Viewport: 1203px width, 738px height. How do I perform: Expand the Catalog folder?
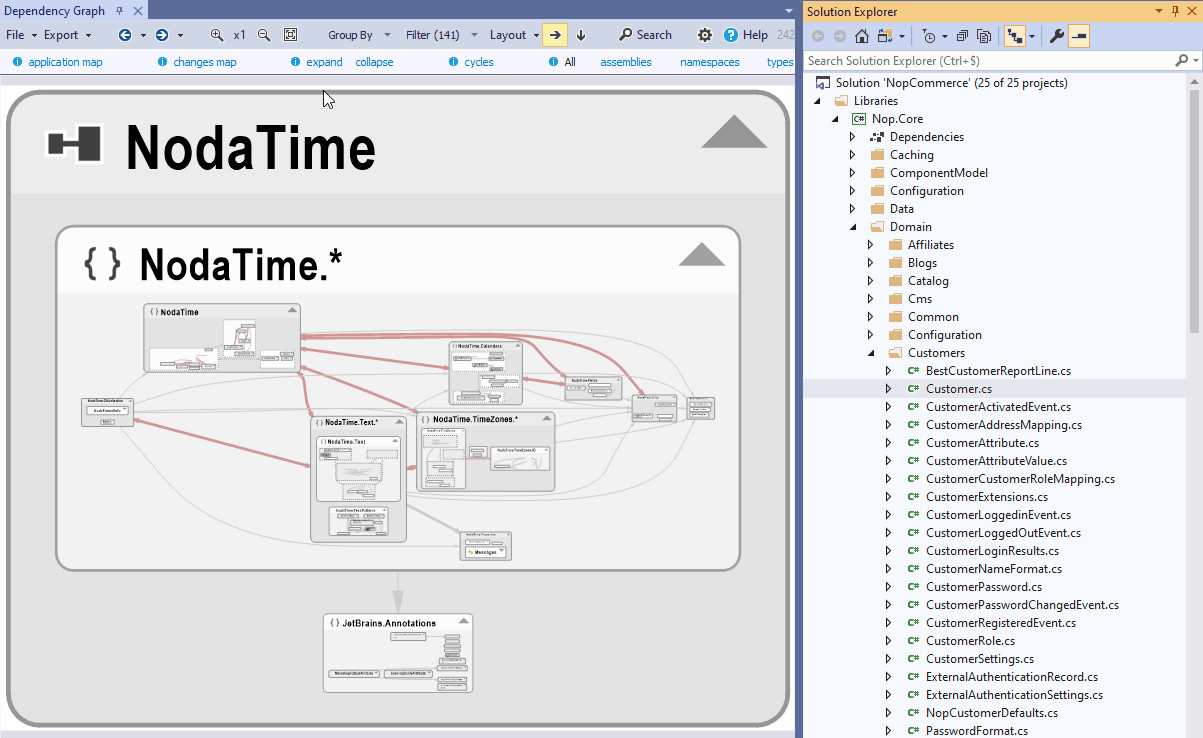coord(871,281)
